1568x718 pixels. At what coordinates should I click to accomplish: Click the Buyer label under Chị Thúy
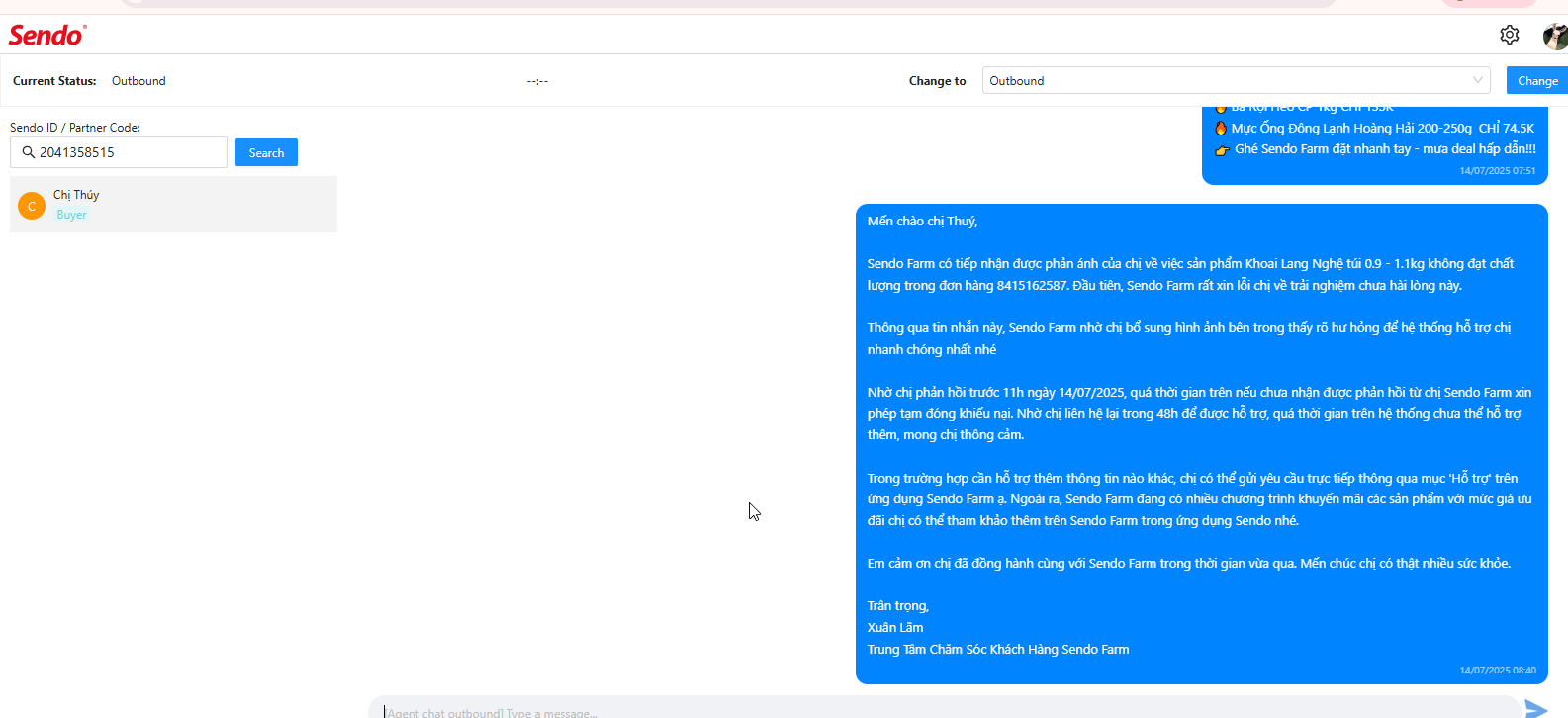coord(71,215)
